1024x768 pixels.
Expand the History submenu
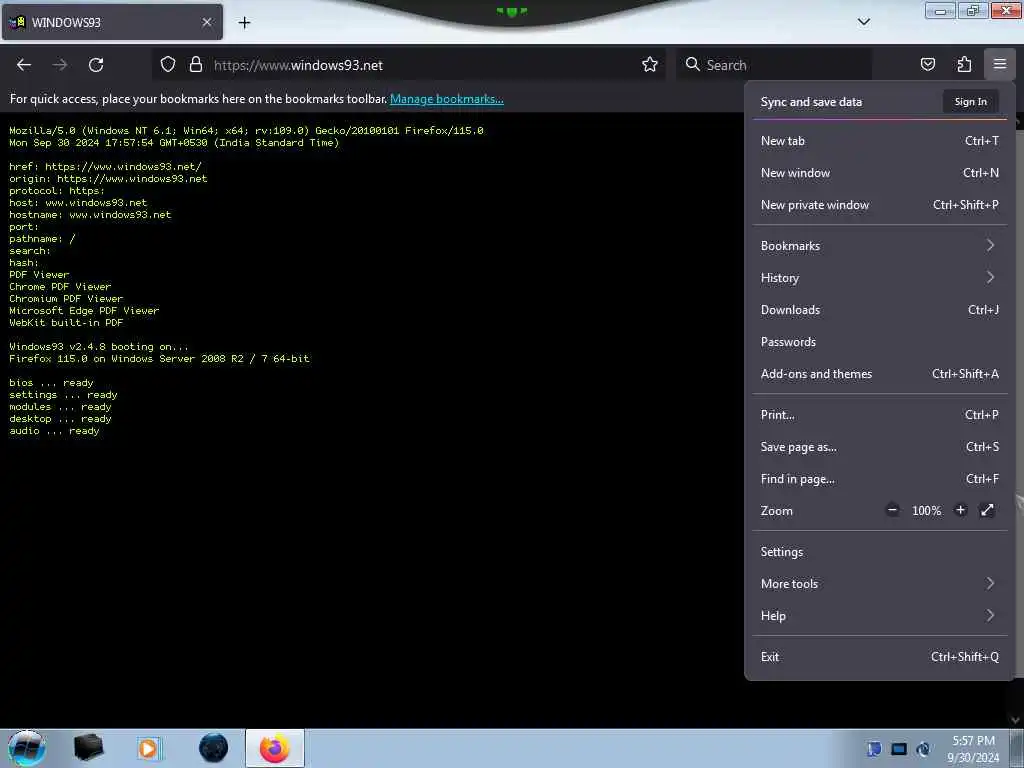(879, 278)
